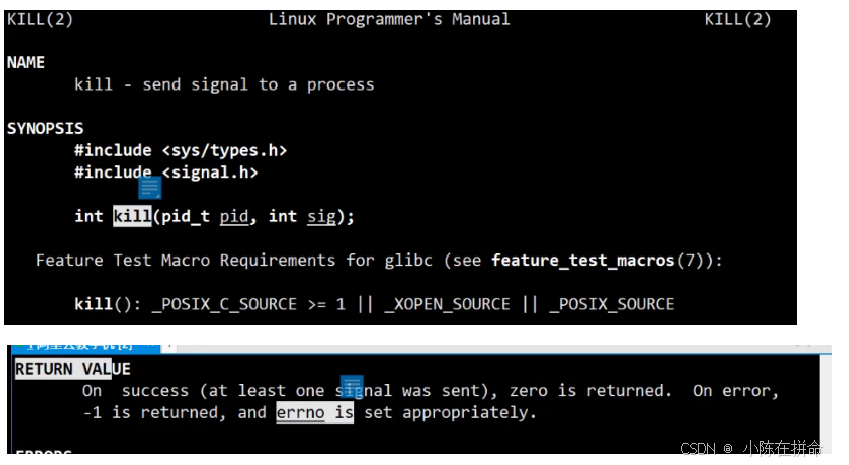Click the lower terminal's vertical scrollbar
This screenshot has width=849, height=465.
pyautogui.click(x=826, y=404)
